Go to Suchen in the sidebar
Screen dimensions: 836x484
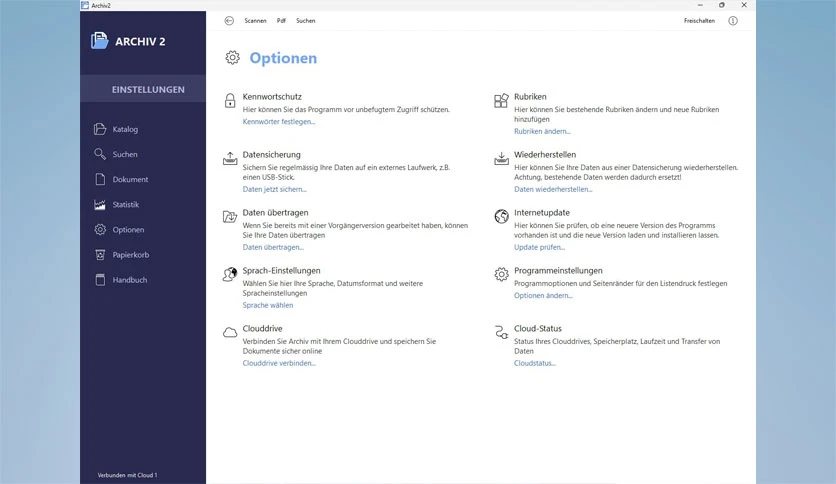tap(125, 154)
